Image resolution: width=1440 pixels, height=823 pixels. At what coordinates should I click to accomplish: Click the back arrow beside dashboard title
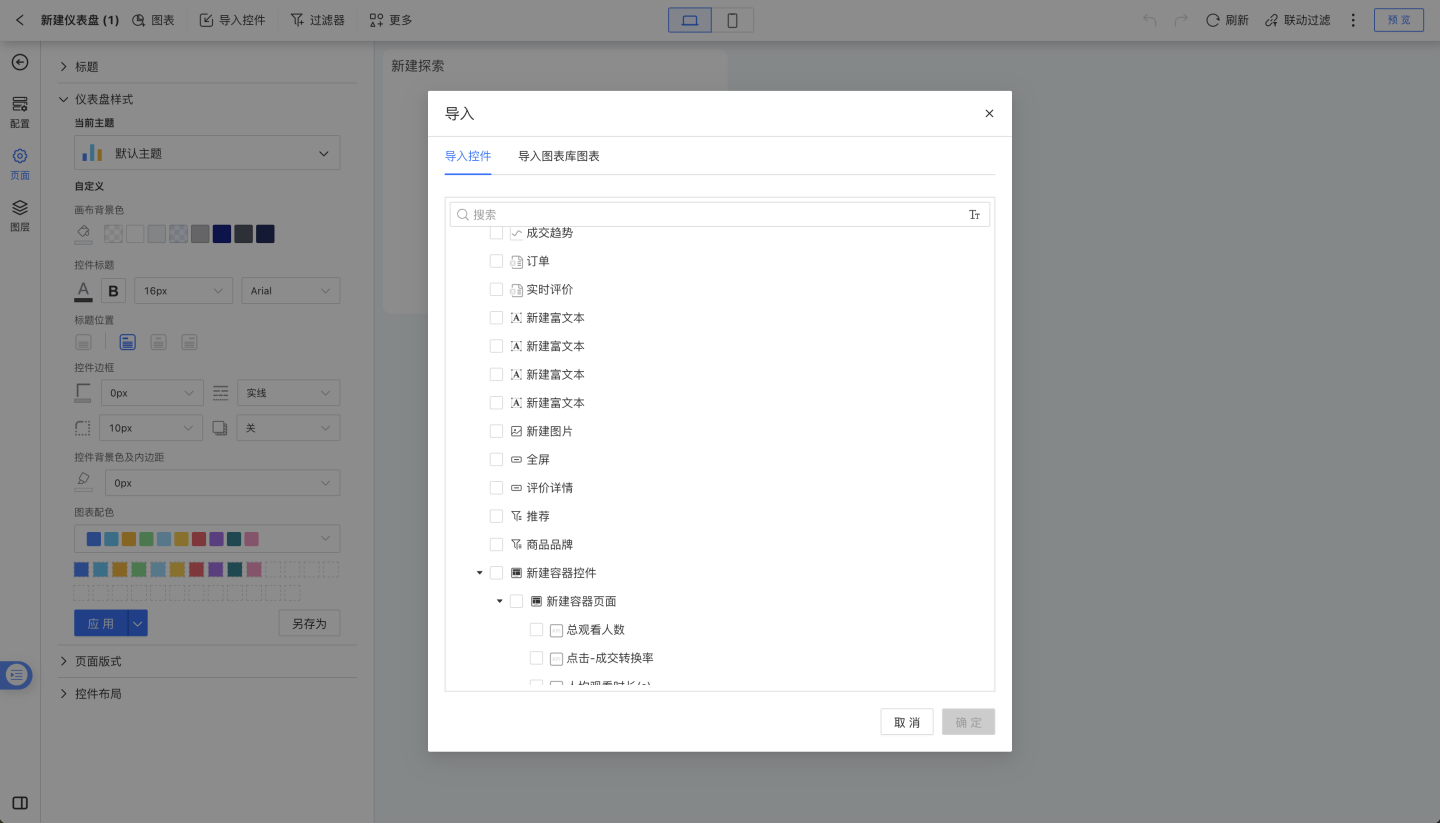point(20,20)
